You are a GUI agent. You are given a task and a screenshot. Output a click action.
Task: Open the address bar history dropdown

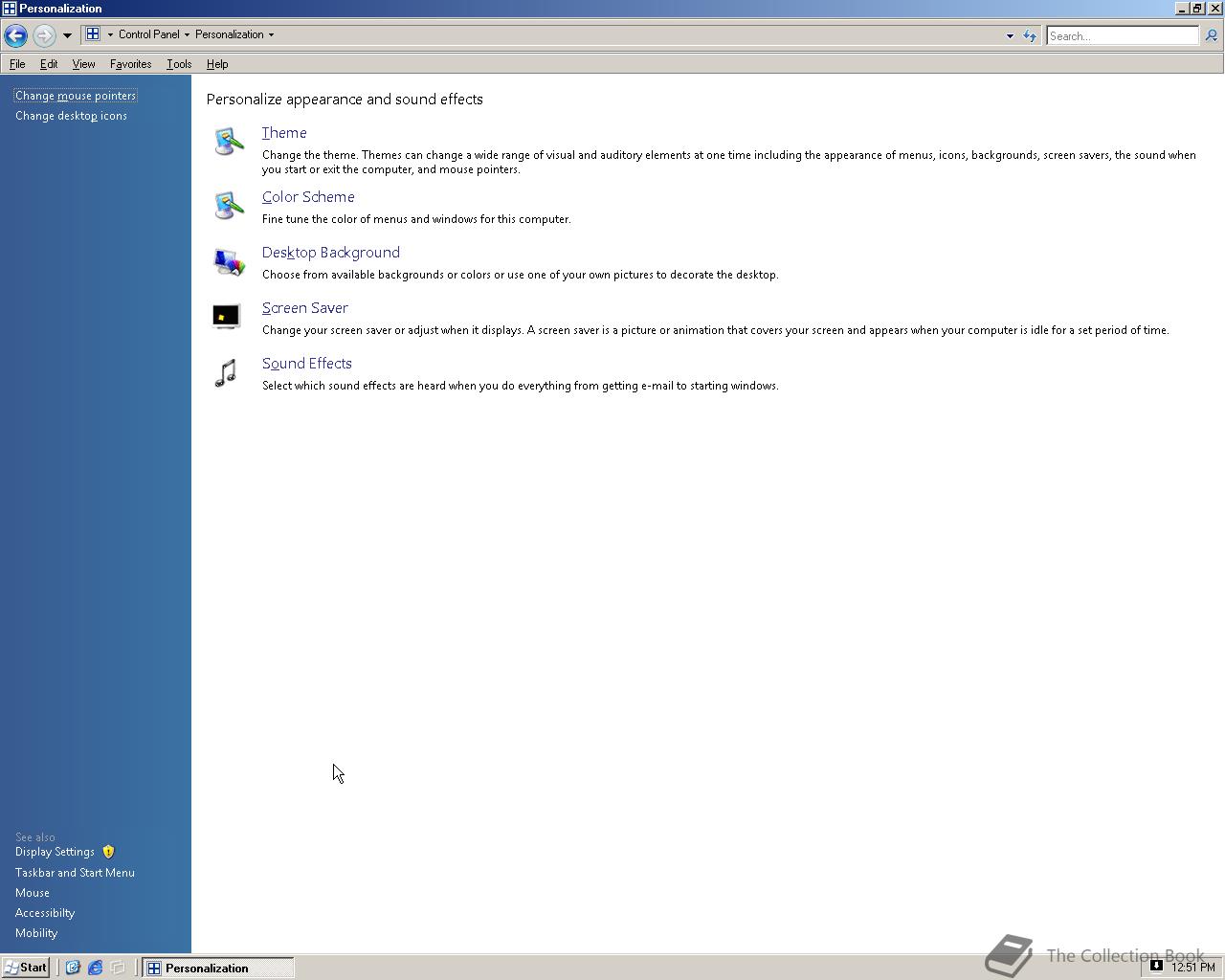tap(1010, 35)
